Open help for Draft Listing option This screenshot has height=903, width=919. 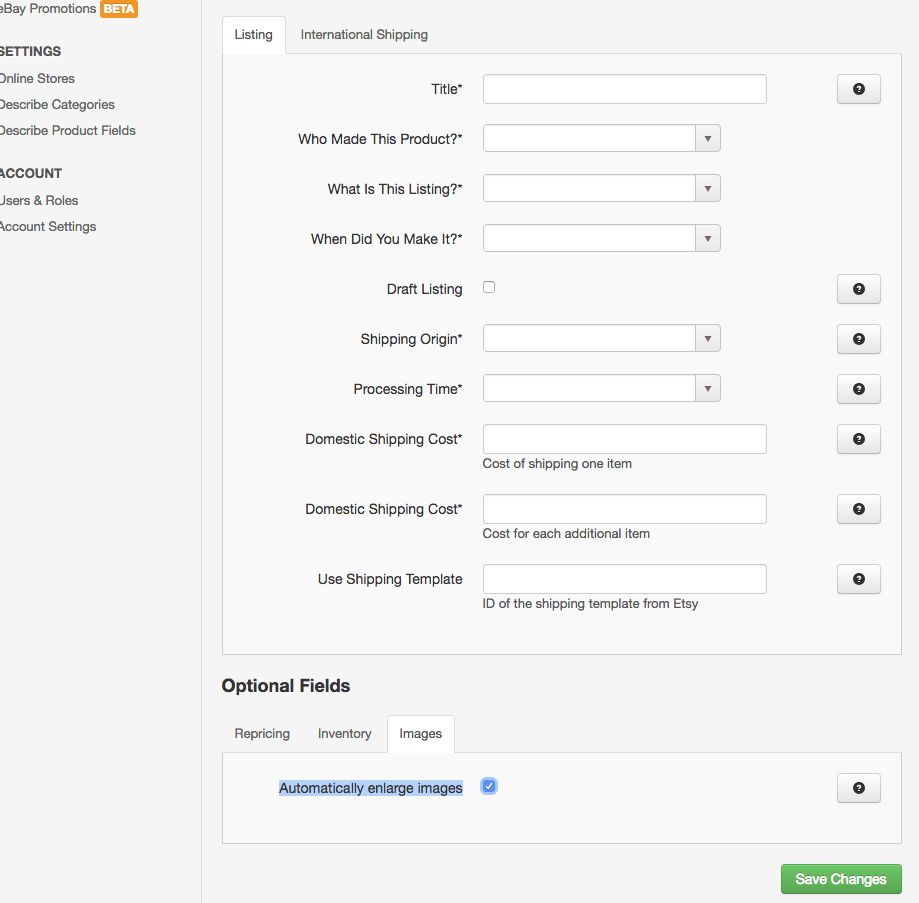click(859, 289)
